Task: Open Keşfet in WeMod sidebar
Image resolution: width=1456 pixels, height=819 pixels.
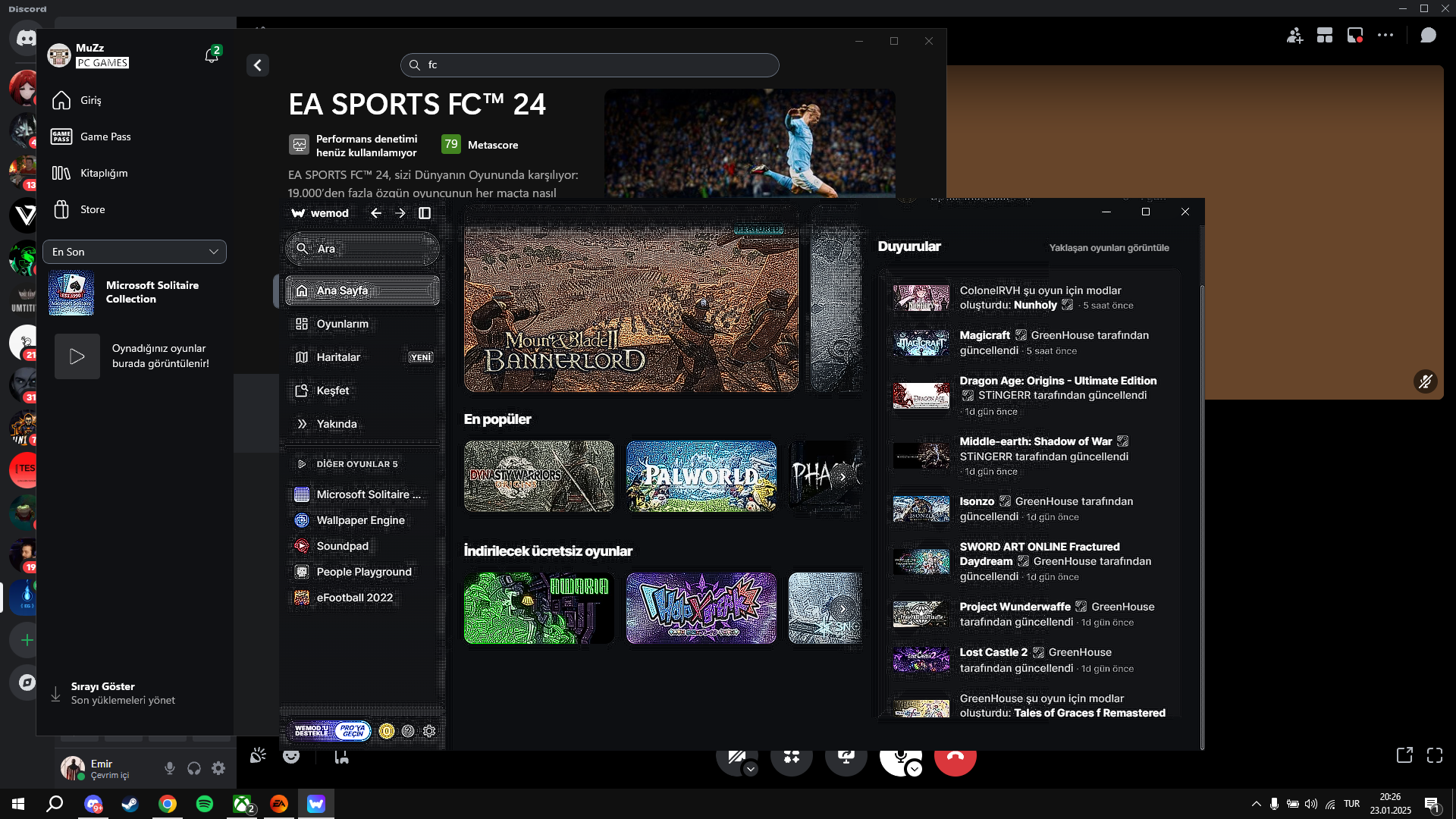Action: tap(362, 391)
